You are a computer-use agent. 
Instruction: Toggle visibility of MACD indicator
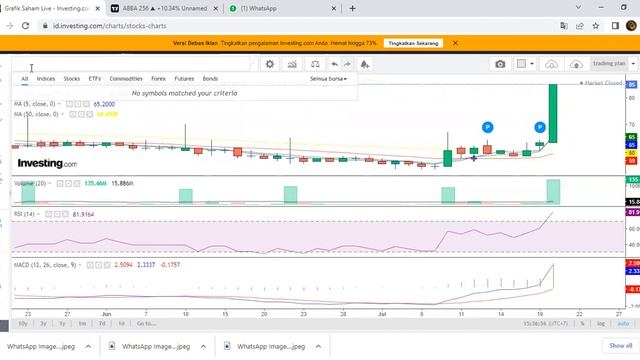tap(90, 265)
